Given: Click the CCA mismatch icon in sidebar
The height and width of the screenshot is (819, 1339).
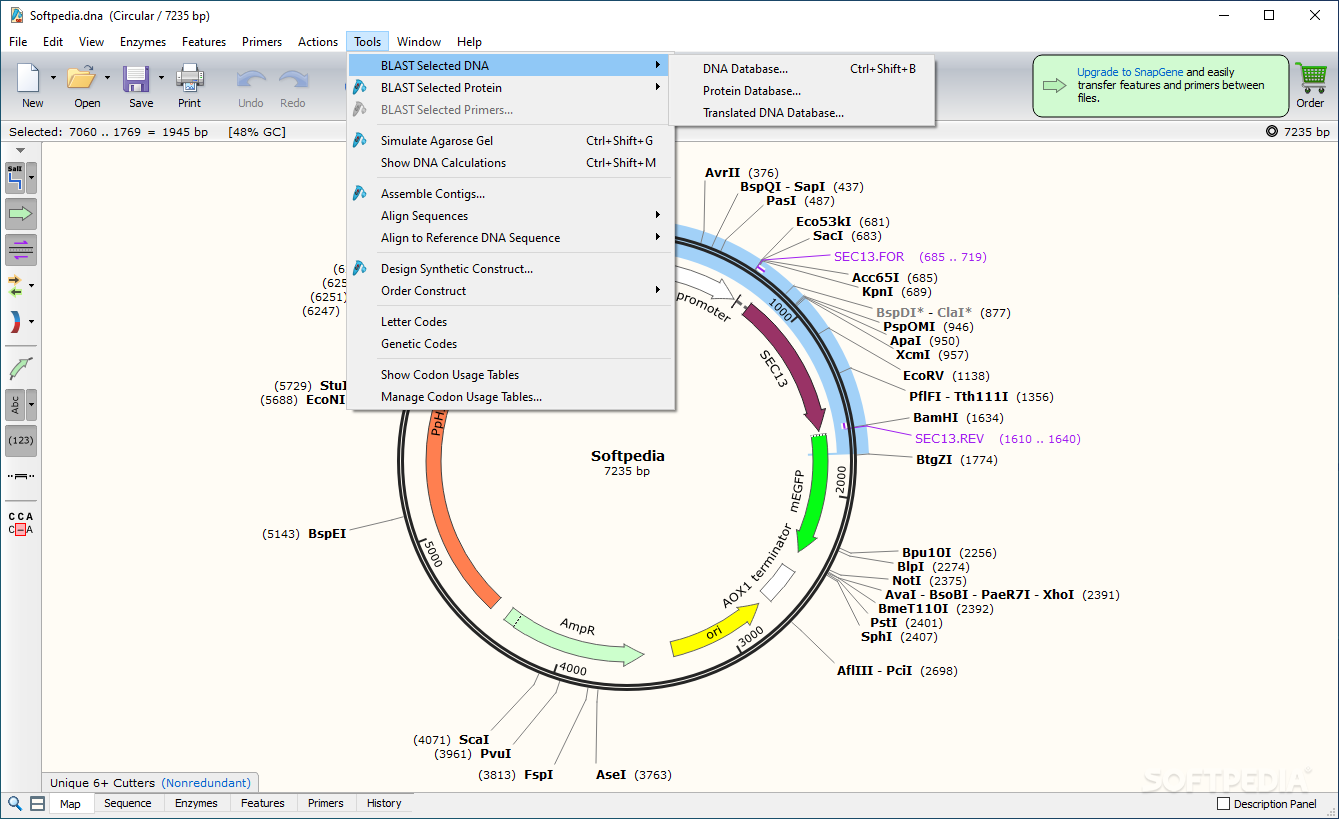Looking at the screenshot, I should point(21,523).
